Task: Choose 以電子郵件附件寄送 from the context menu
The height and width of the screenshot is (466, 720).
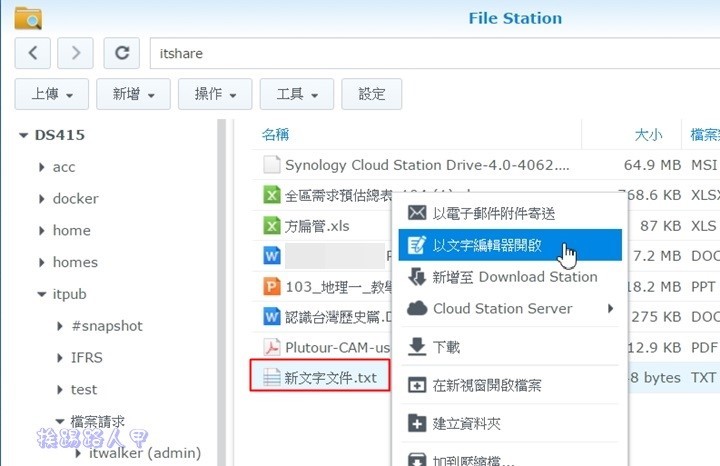Action: (x=494, y=213)
